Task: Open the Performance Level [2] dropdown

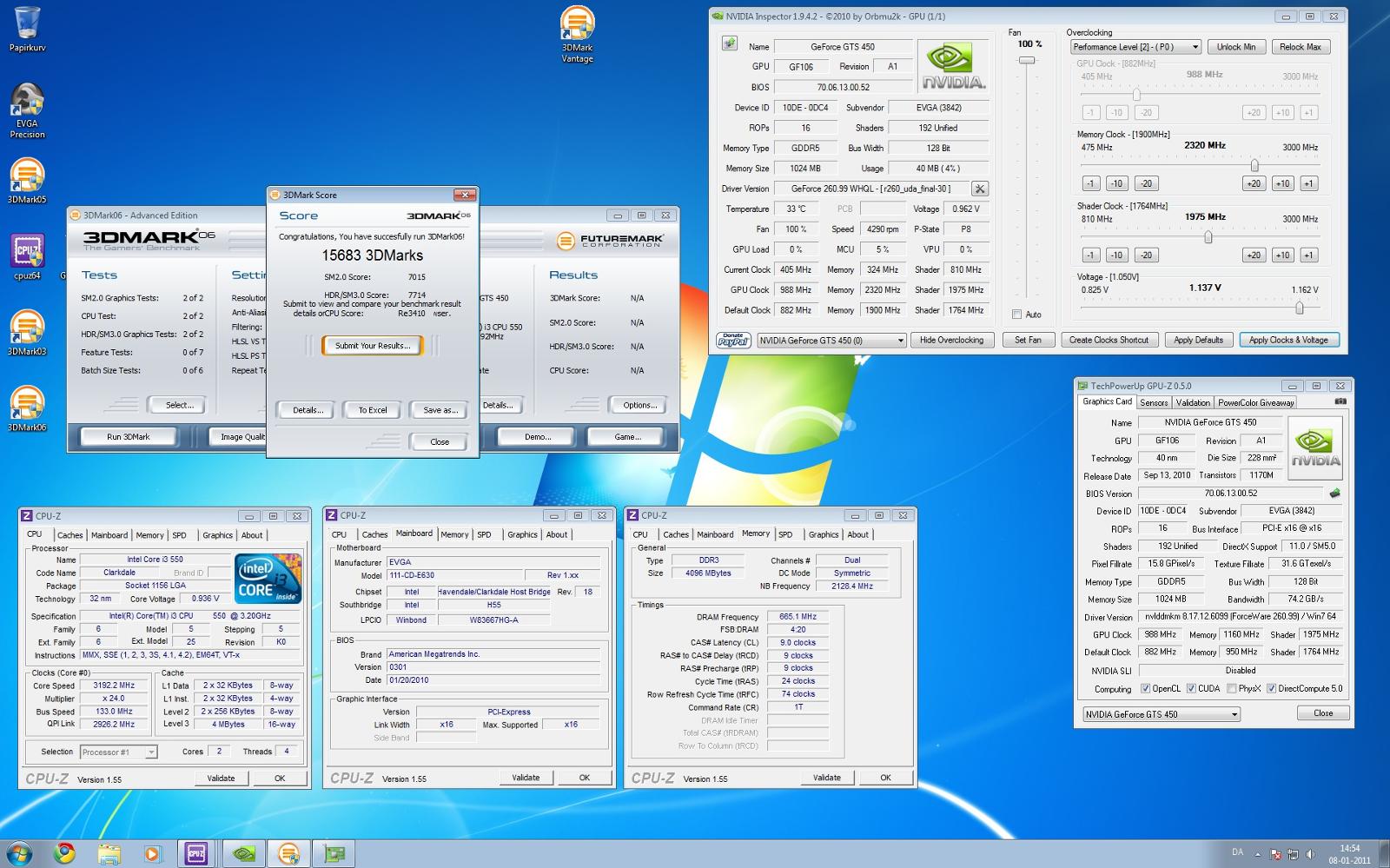Action: click(x=1135, y=47)
